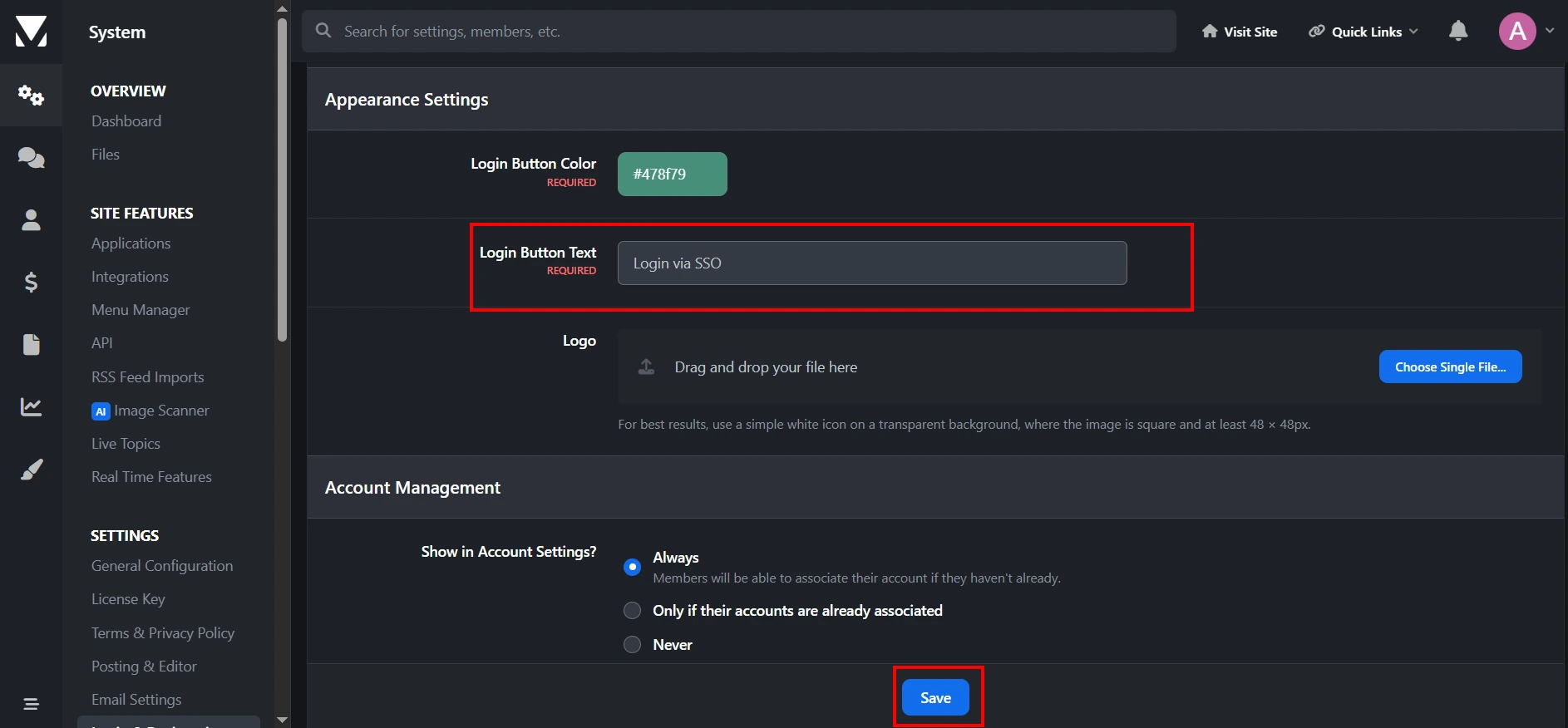Open Email Settings
Image resolution: width=1568 pixels, height=728 pixels.
click(x=136, y=700)
